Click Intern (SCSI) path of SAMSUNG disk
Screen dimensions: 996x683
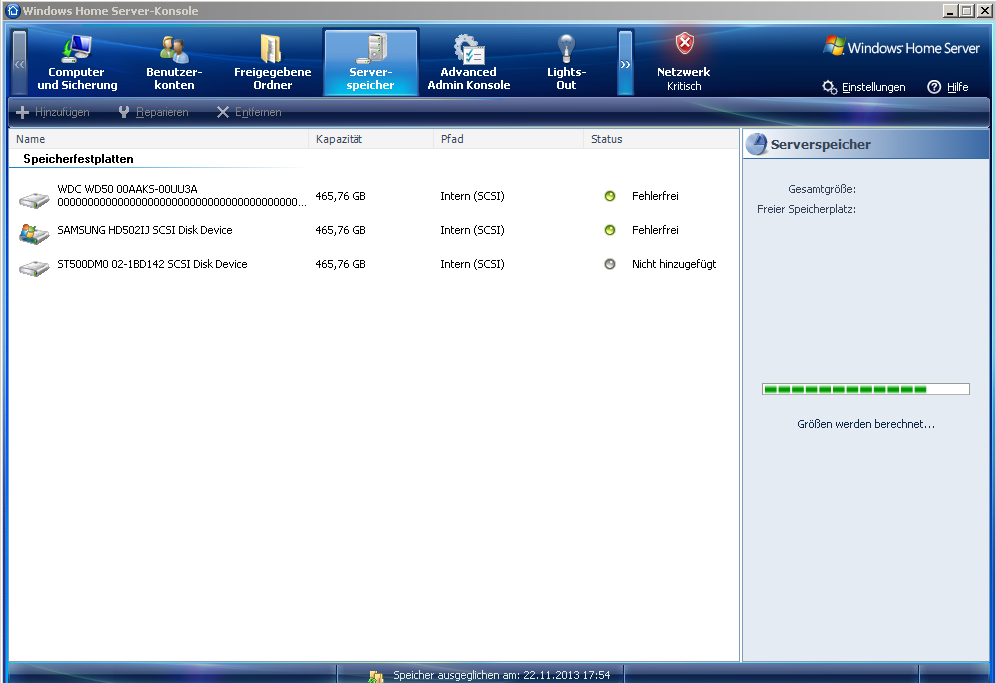473,230
